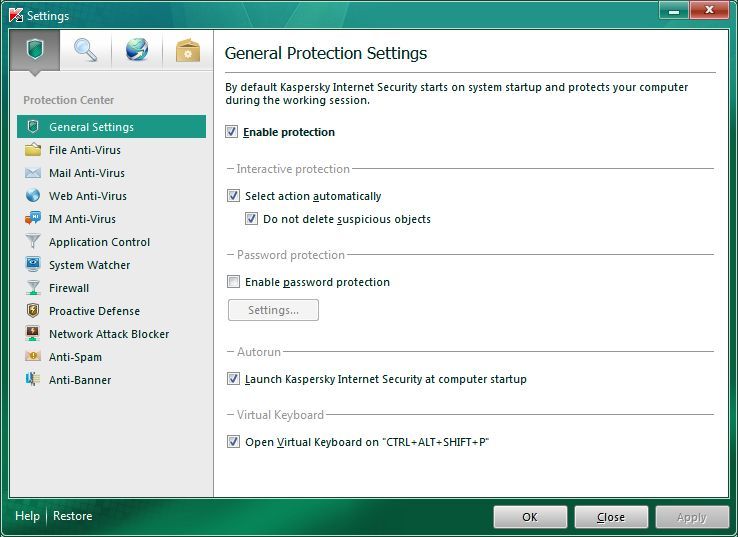
Task: Click the File Anti-Virus folder icon
Action: pyautogui.click(x=33, y=150)
